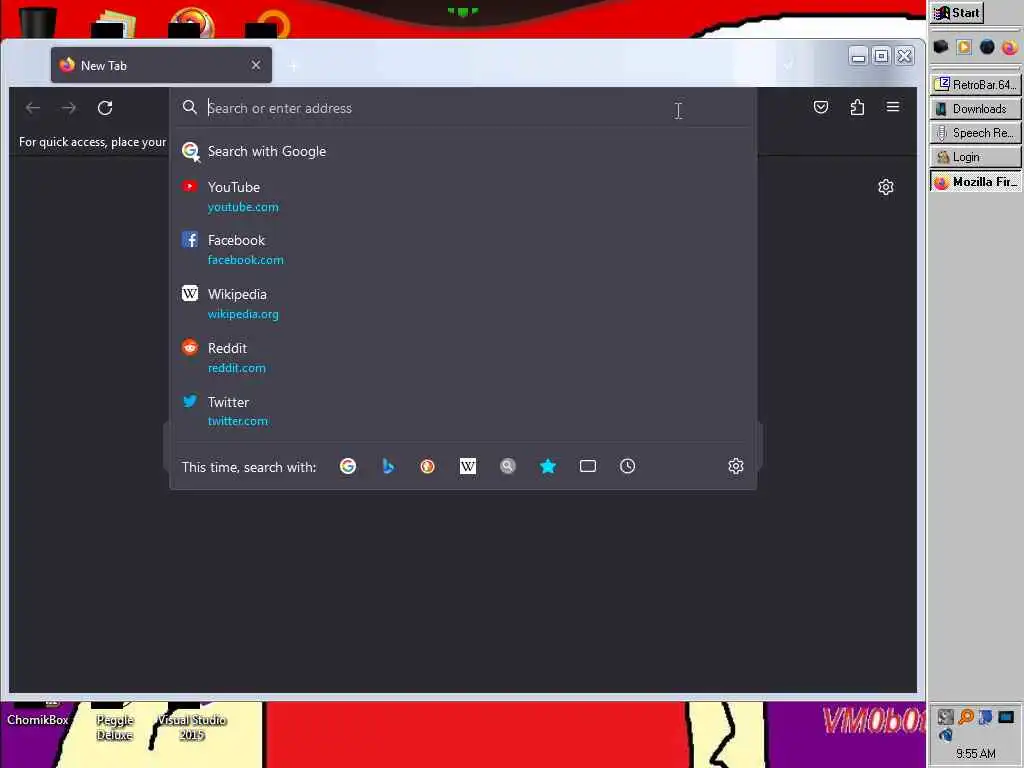The image size is (1024, 768).
Task: Open Visual Studio 2015 desktop shortcut
Action: (192, 720)
